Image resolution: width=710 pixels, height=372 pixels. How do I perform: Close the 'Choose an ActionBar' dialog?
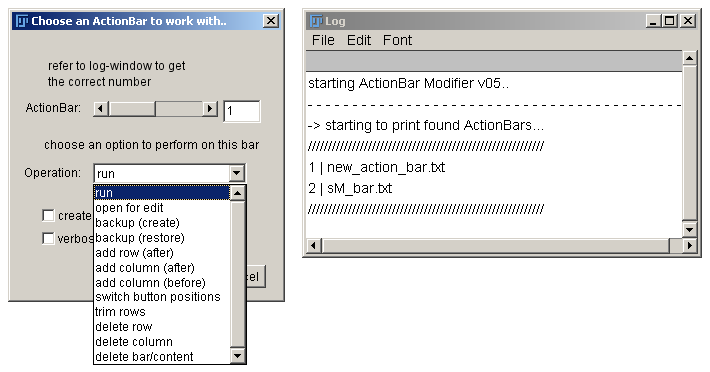coord(271,21)
